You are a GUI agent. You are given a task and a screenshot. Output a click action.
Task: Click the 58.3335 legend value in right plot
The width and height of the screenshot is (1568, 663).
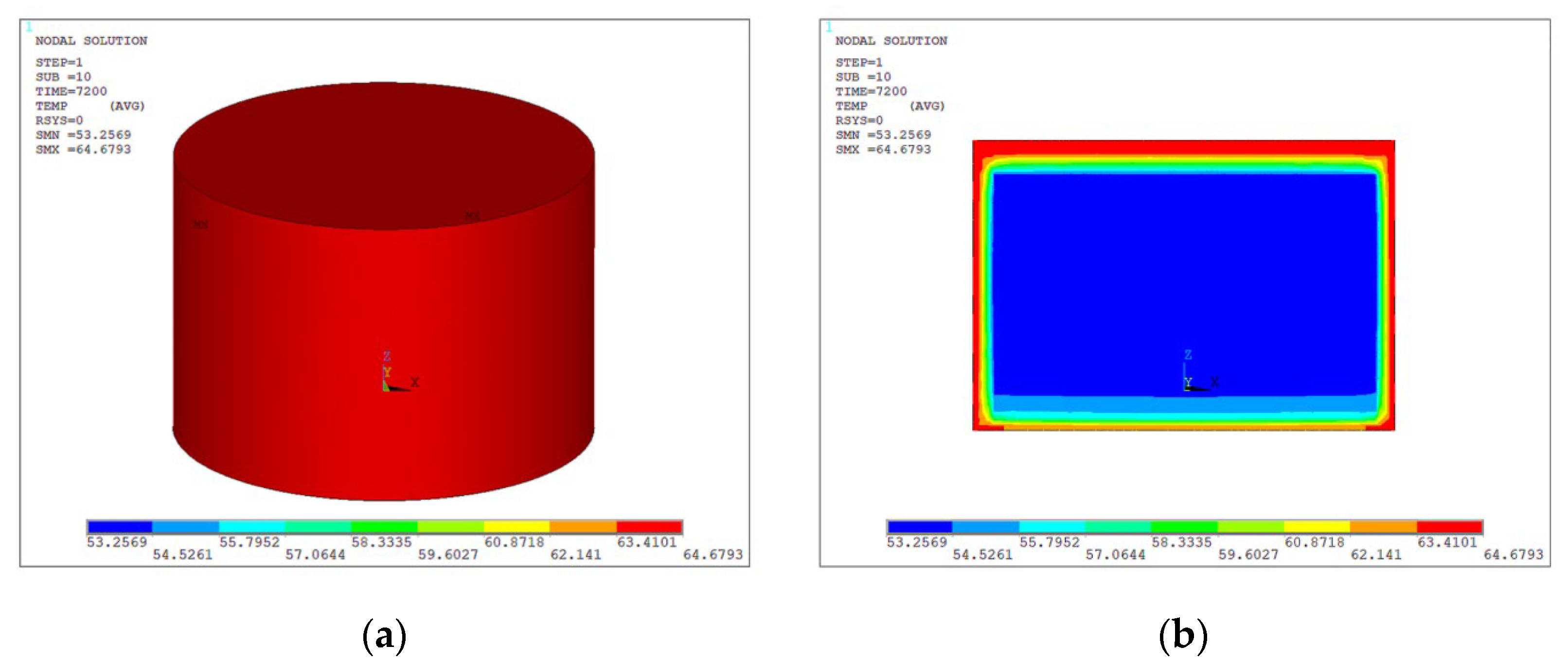pos(1181,542)
